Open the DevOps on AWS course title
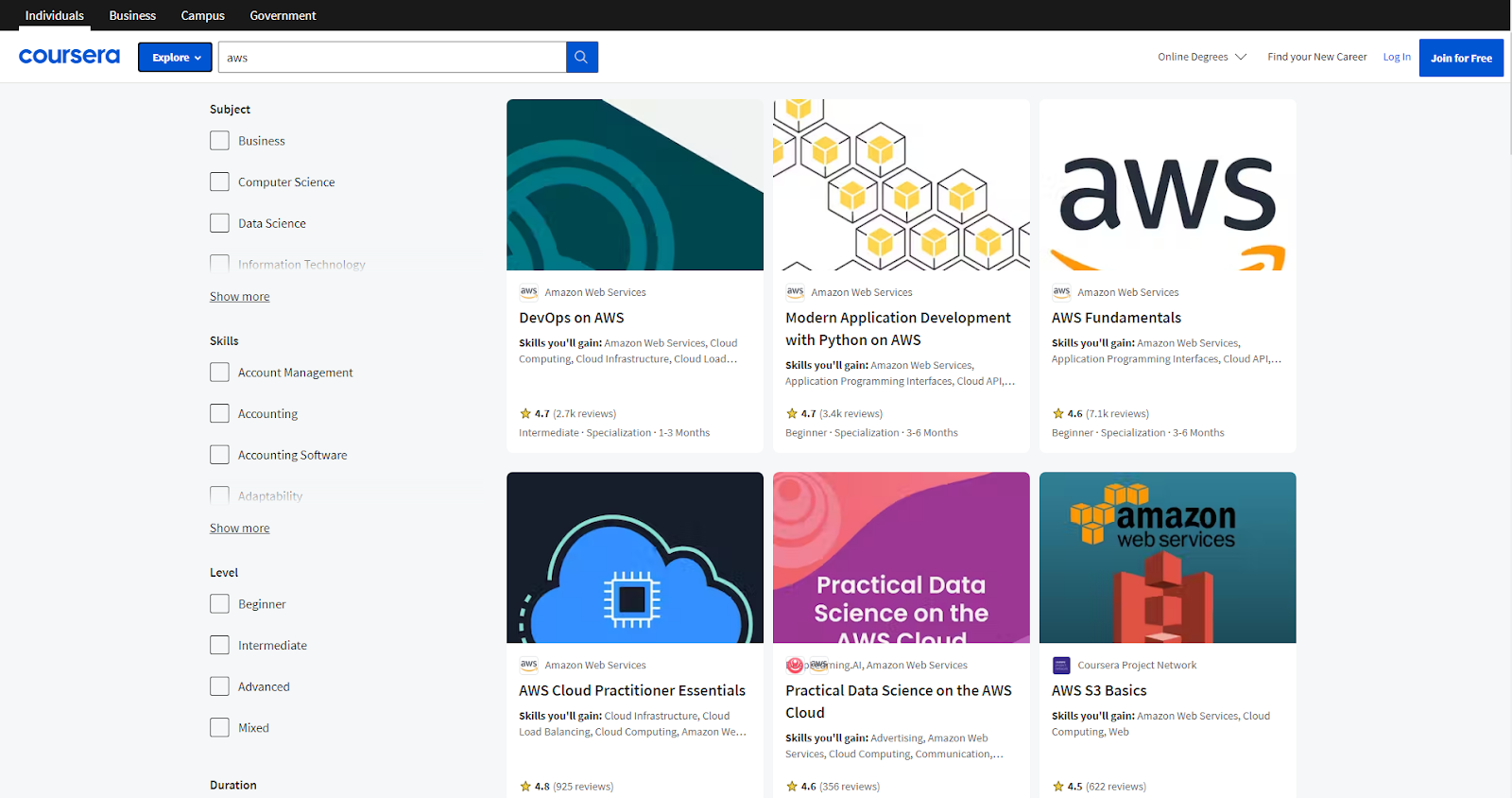1512x798 pixels. tap(572, 318)
